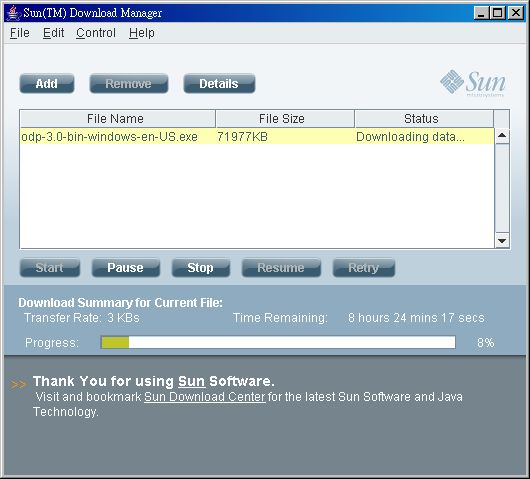Click the Java icon in the title bar
The width and height of the screenshot is (530, 479).
click(x=14, y=13)
